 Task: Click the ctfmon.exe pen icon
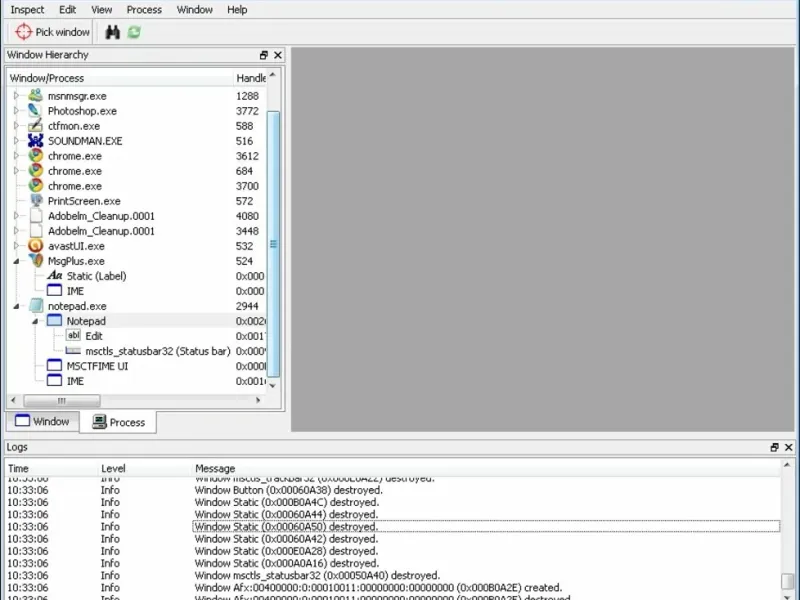[35, 126]
